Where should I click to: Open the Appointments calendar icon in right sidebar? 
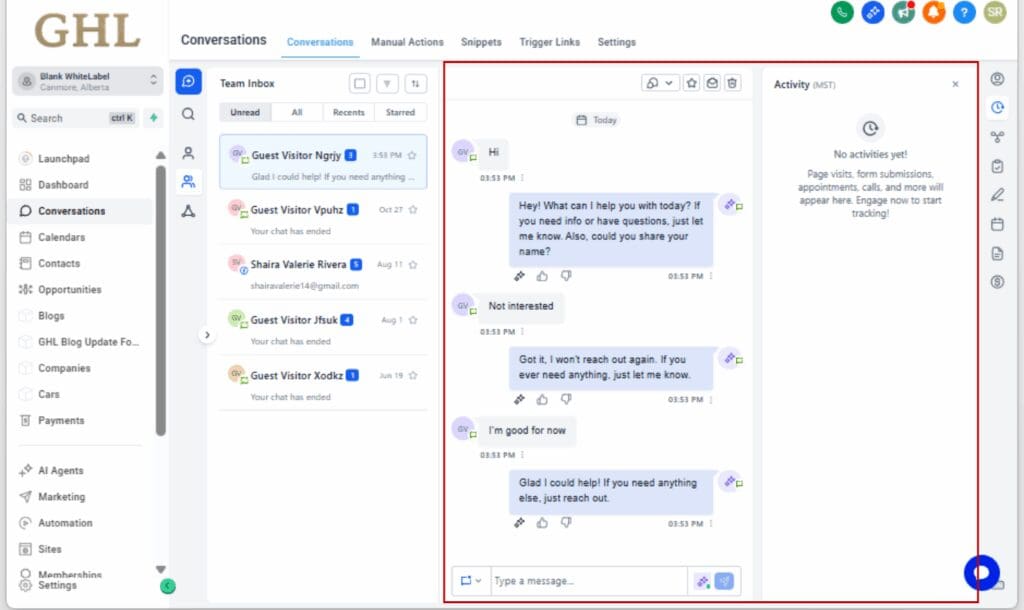point(997,225)
